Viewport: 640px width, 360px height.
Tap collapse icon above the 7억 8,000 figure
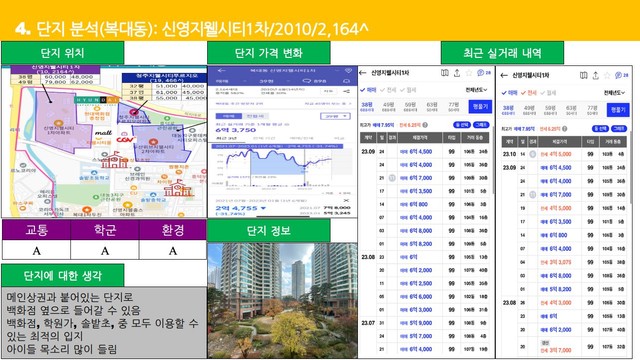click(346, 201)
